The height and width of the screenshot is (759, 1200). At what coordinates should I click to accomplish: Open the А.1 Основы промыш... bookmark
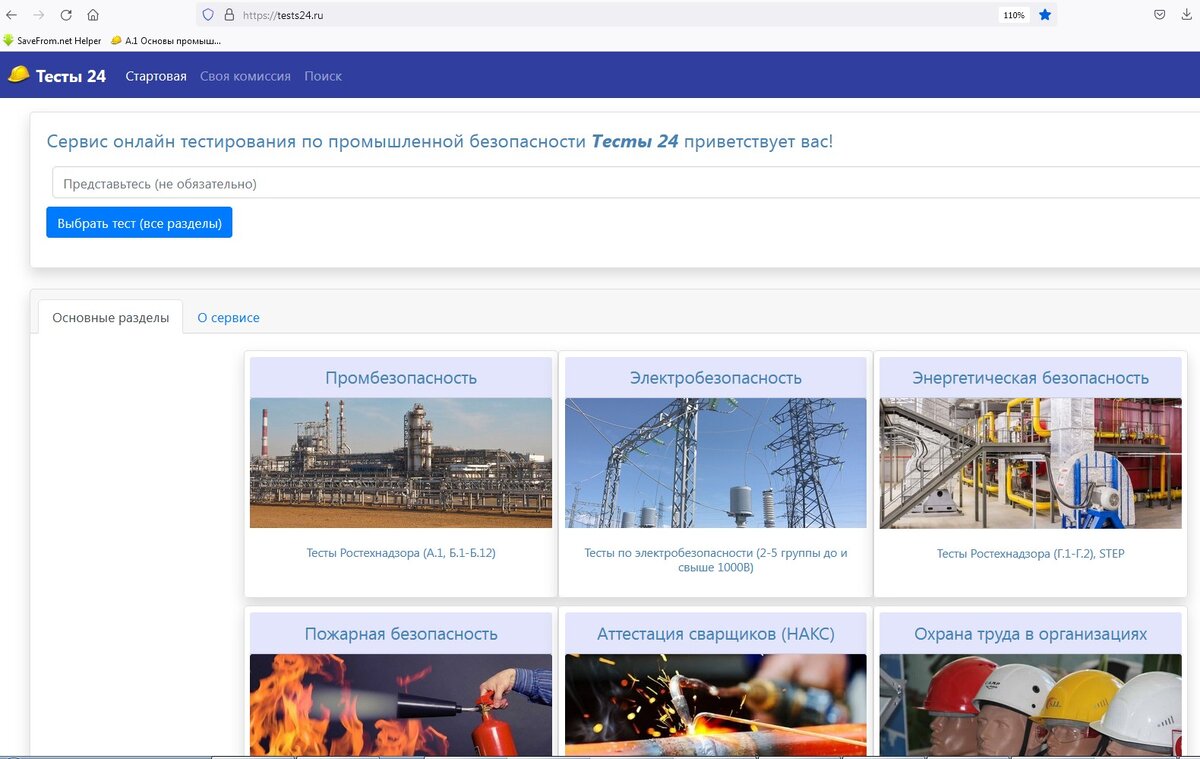coord(166,41)
